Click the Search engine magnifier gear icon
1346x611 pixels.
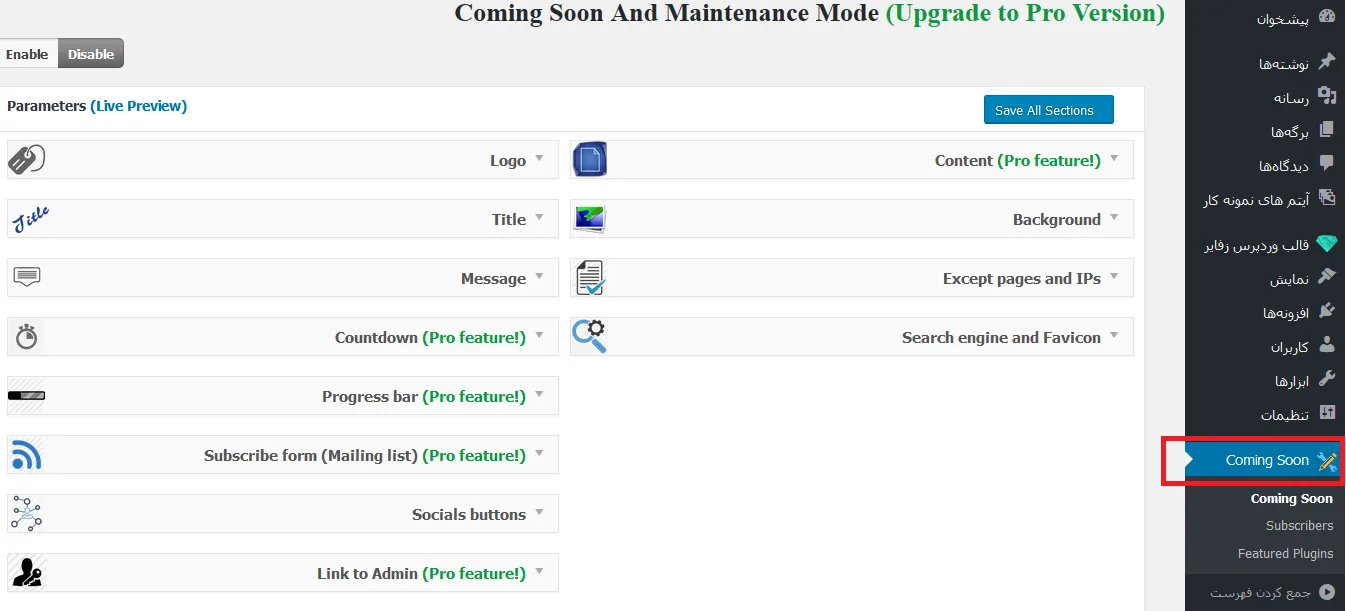point(589,336)
